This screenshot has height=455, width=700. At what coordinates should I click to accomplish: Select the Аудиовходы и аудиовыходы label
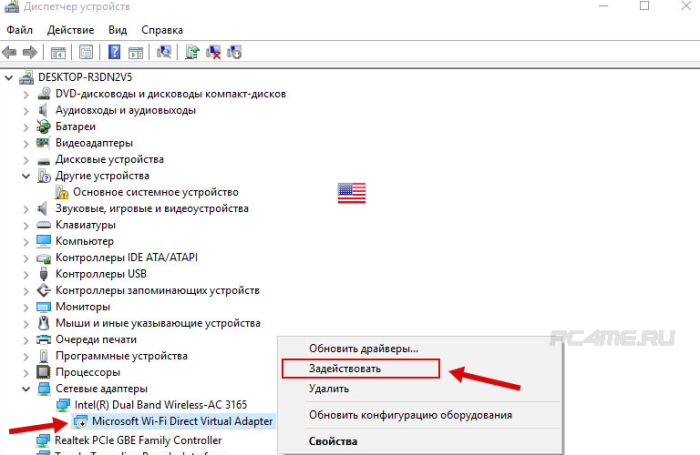pos(125,110)
